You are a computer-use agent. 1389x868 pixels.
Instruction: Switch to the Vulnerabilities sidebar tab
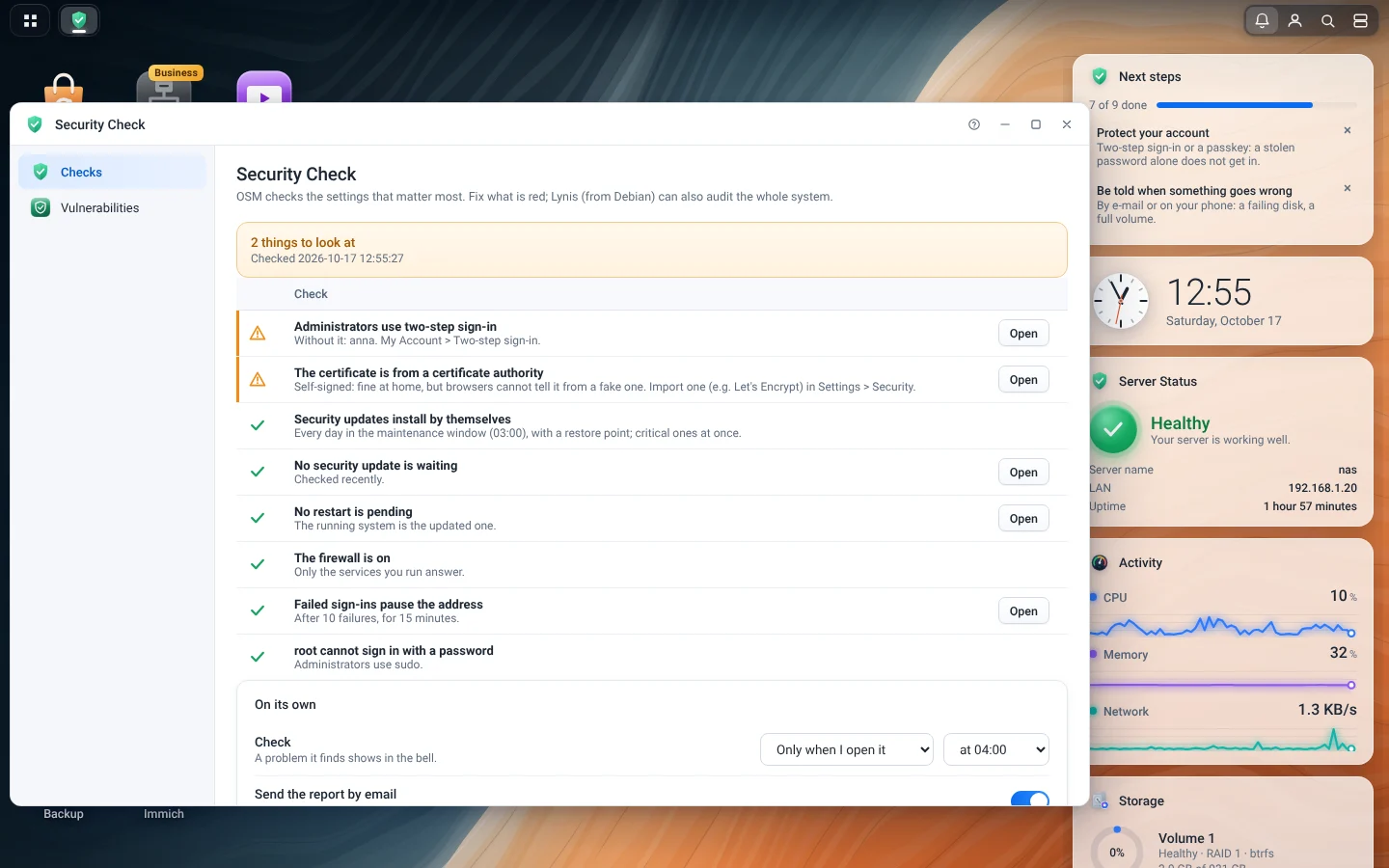(x=112, y=207)
